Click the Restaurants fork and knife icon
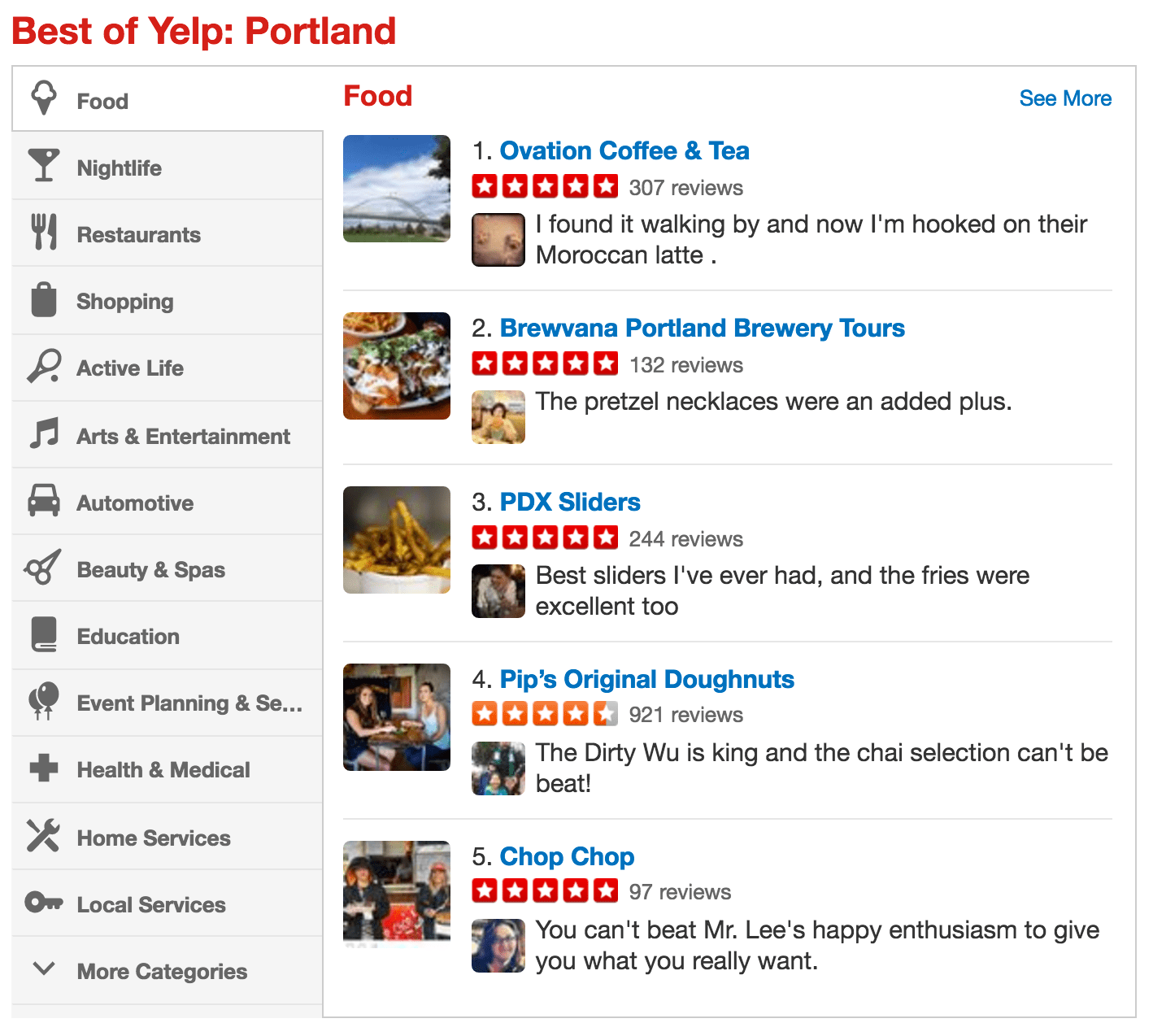 coord(45,233)
